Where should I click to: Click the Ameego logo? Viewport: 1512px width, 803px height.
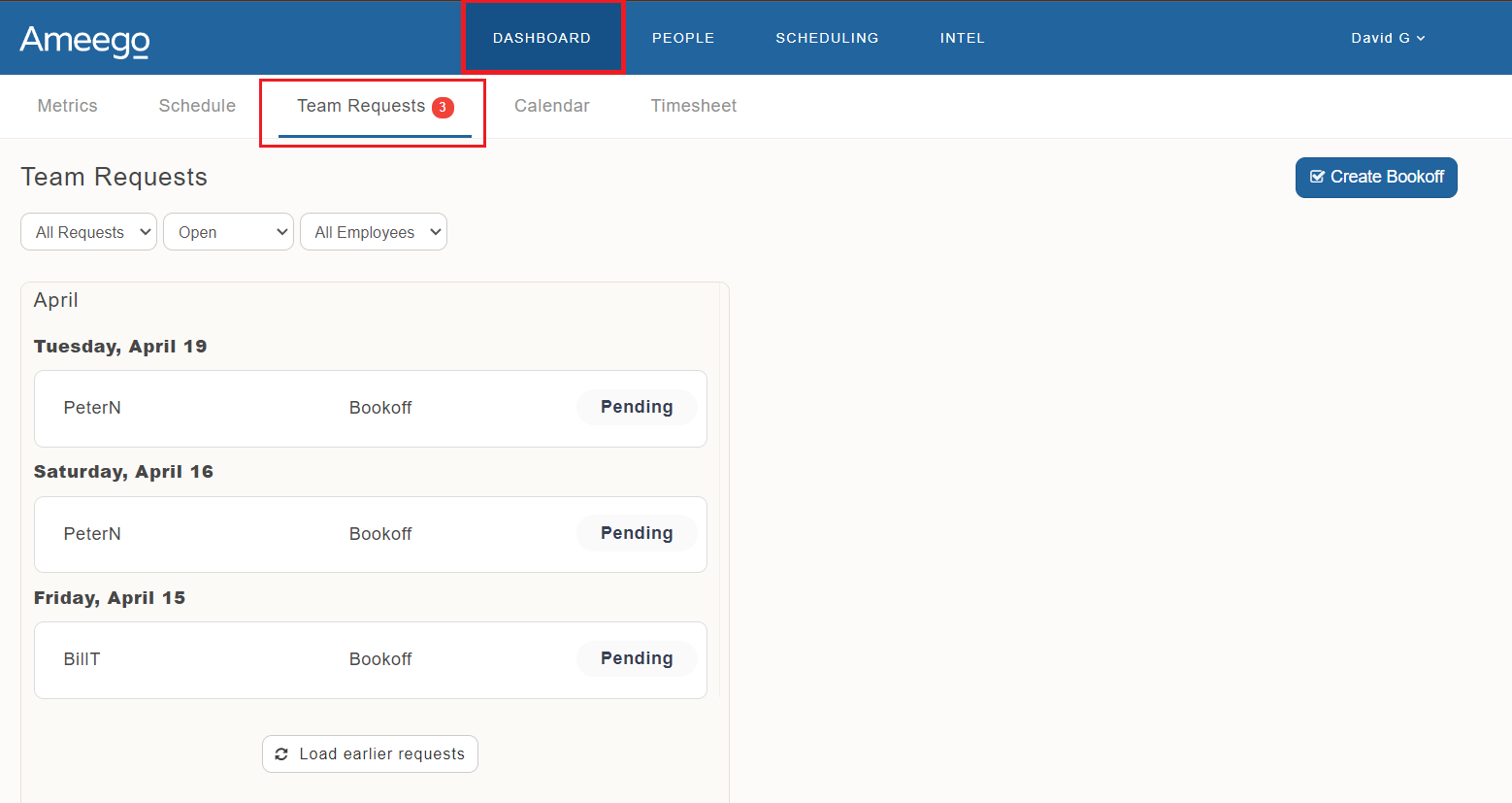83,41
